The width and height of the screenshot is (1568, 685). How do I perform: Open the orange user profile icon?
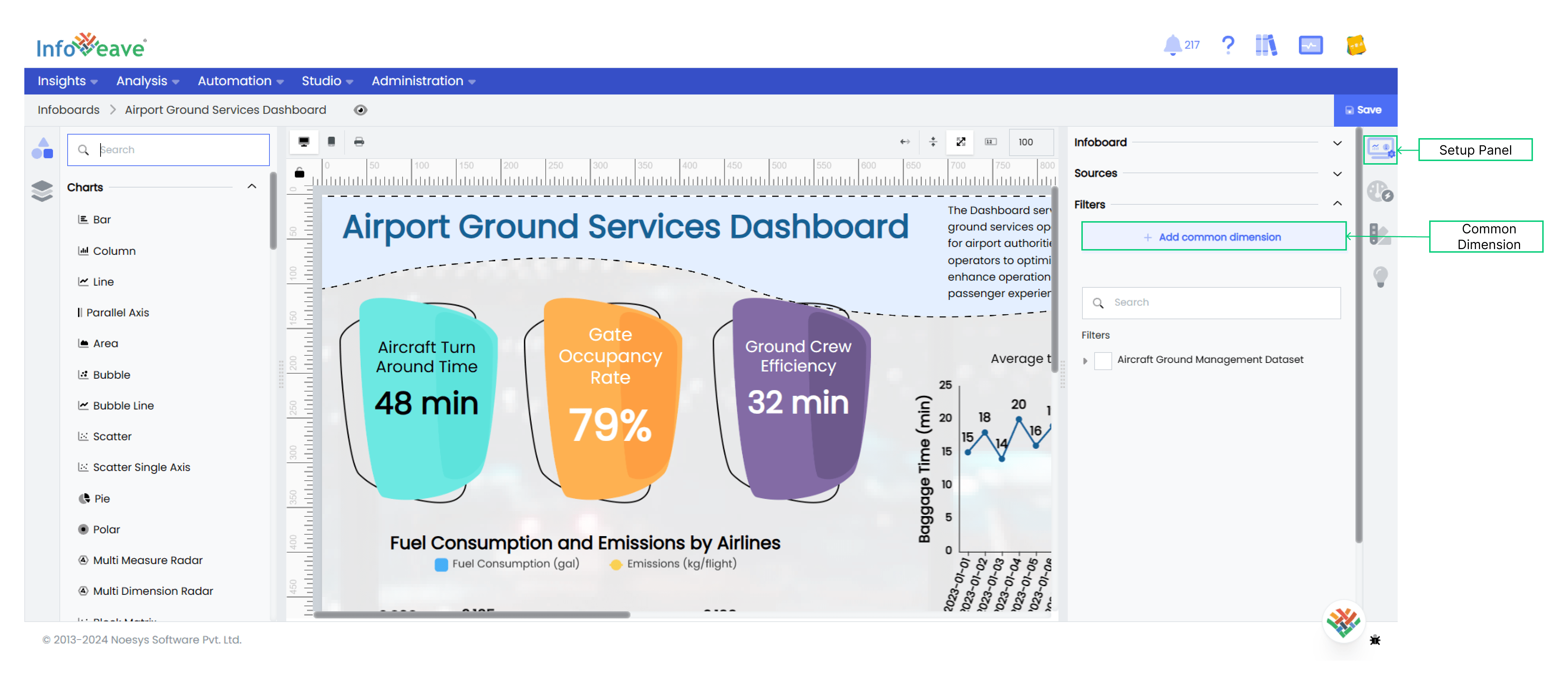tap(1355, 45)
